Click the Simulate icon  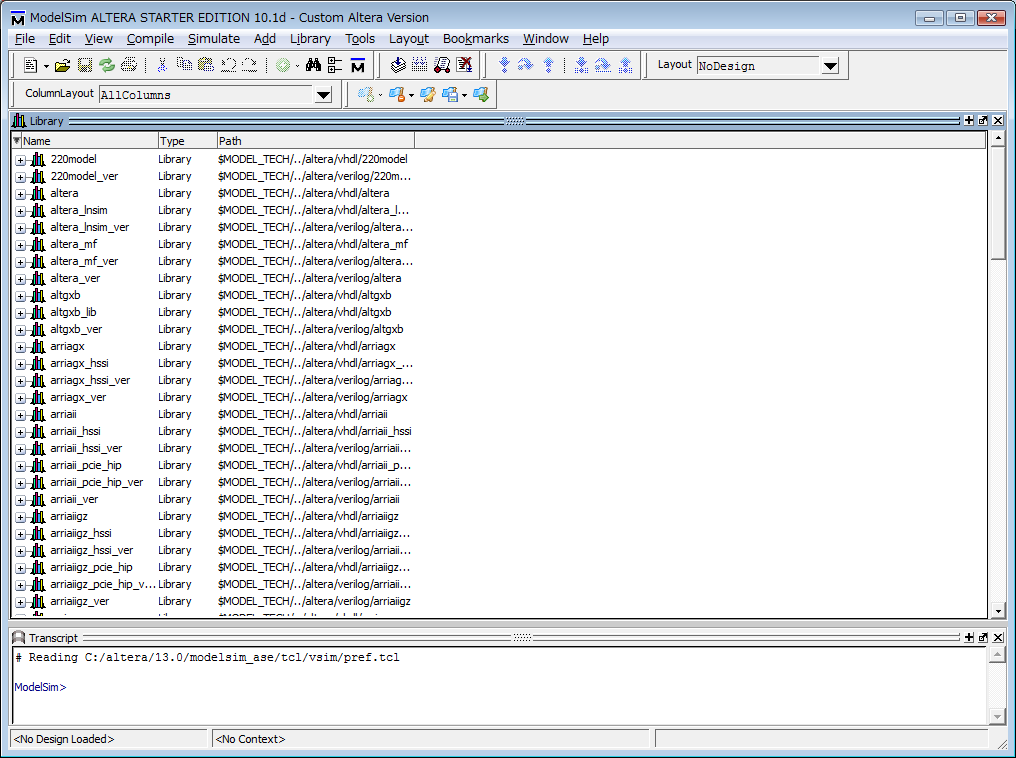(442, 65)
